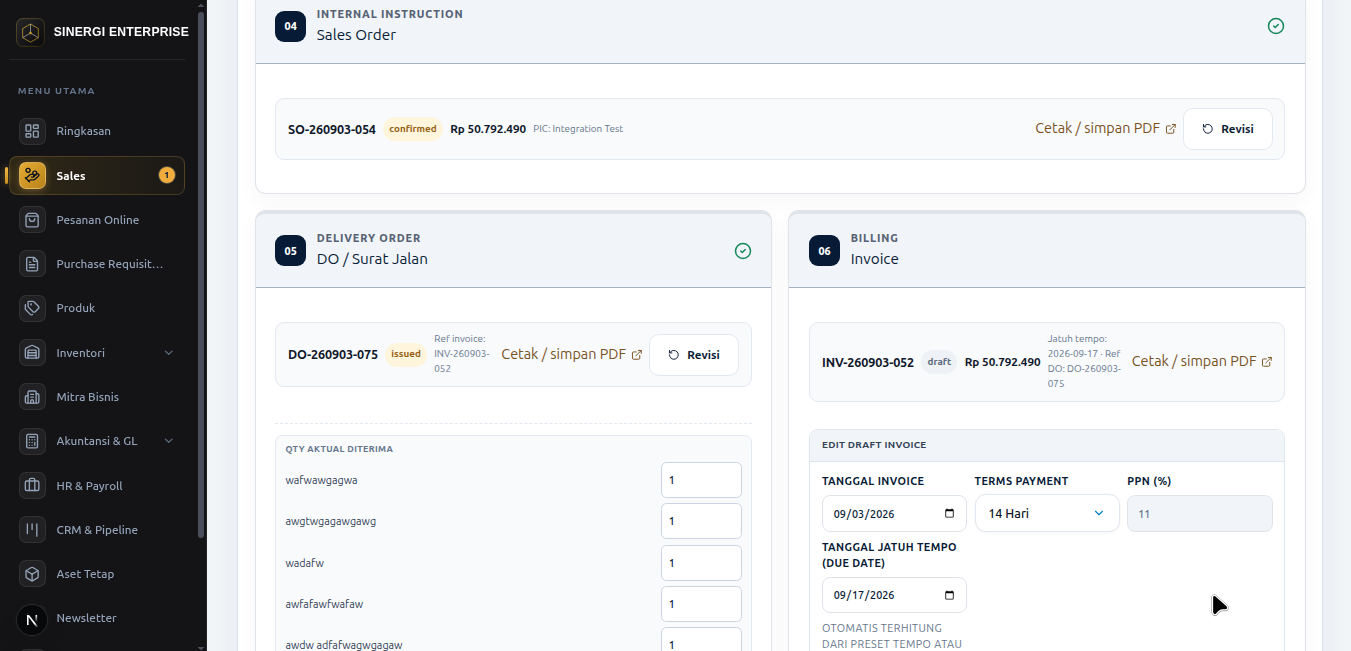The width and height of the screenshot is (1351, 651).
Task: Click Qty Aktual Diterima label
Action: click(339, 449)
